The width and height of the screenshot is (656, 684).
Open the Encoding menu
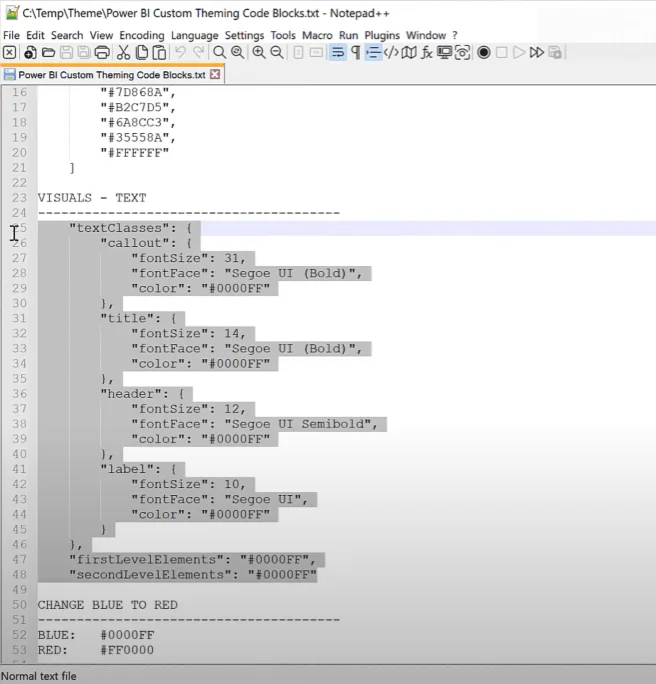pyautogui.click(x=142, y=35)
